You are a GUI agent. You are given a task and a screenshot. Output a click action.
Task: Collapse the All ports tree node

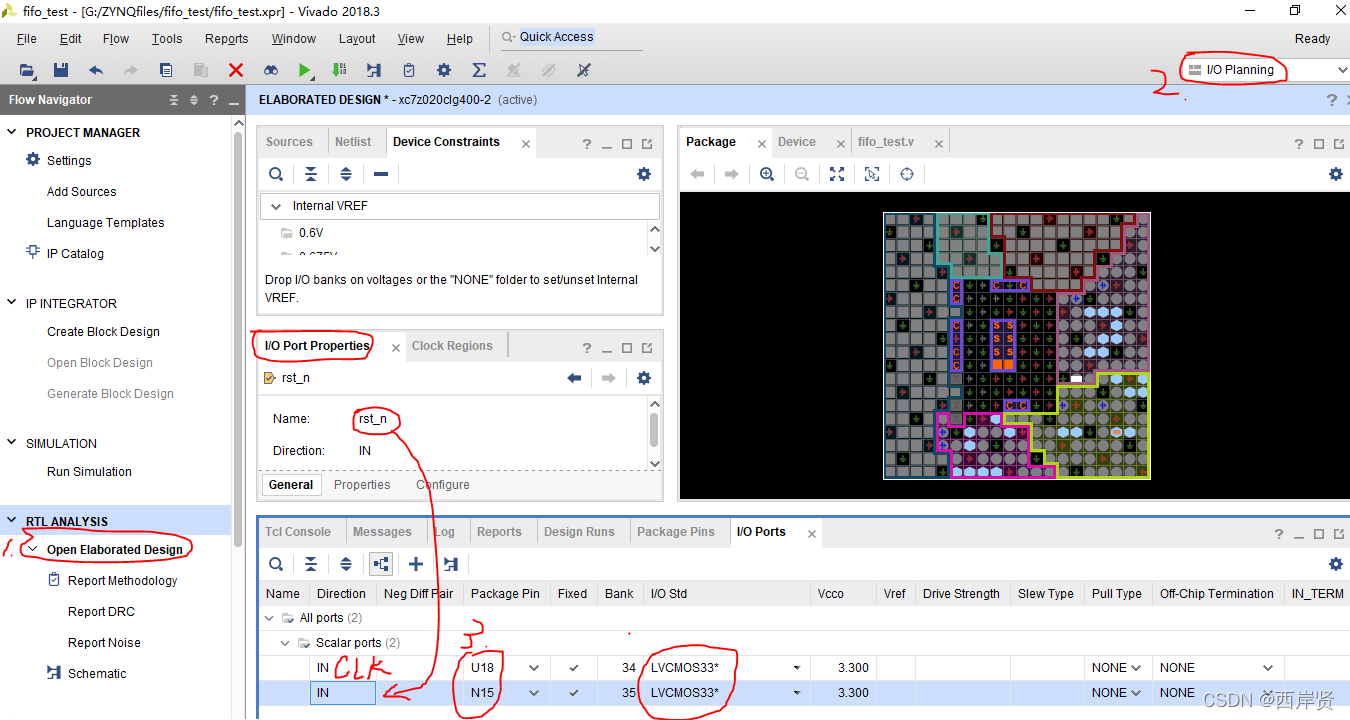tap(268, 618)
